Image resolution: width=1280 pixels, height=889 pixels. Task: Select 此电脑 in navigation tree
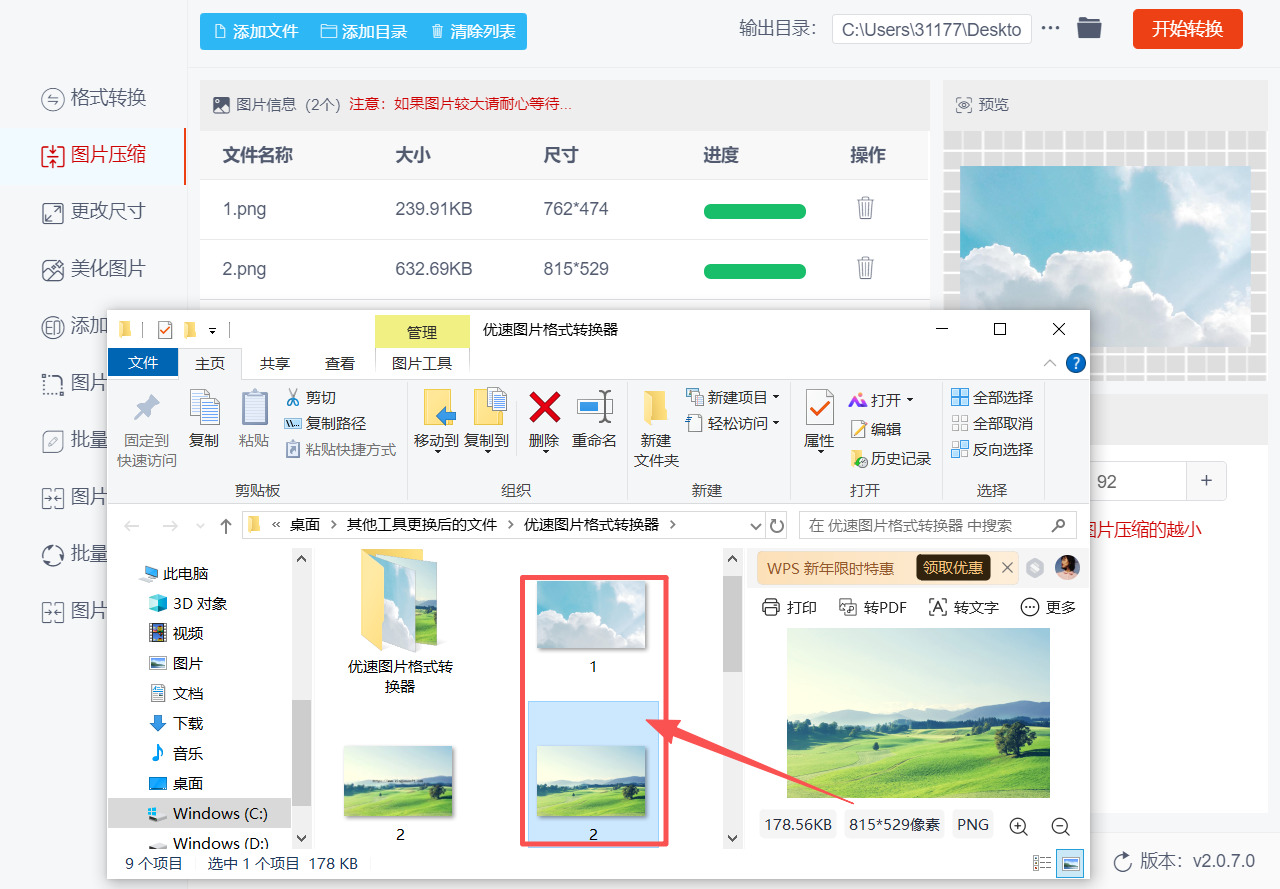(175, 574)
